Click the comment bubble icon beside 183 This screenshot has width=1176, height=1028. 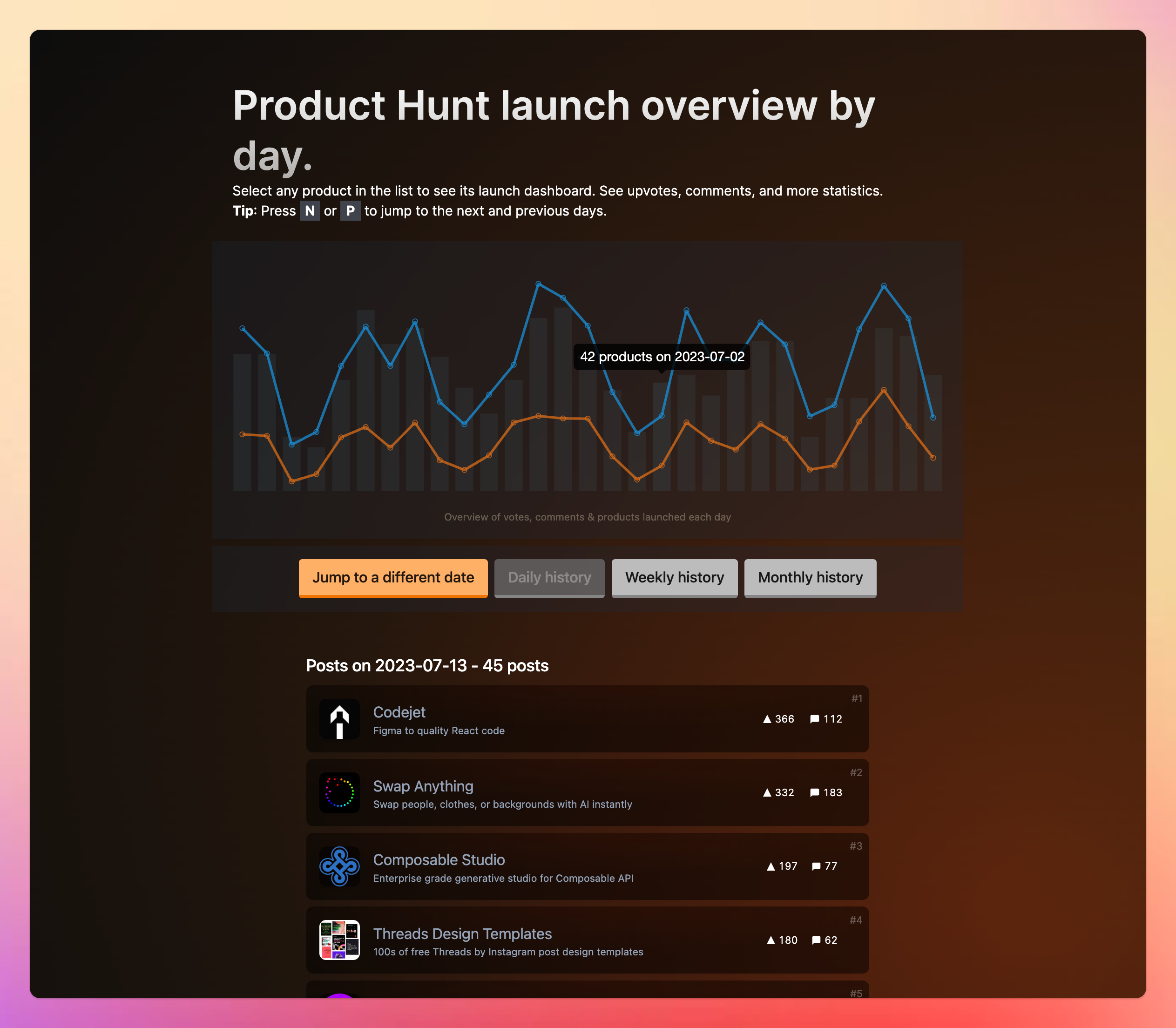coord(815,793)
